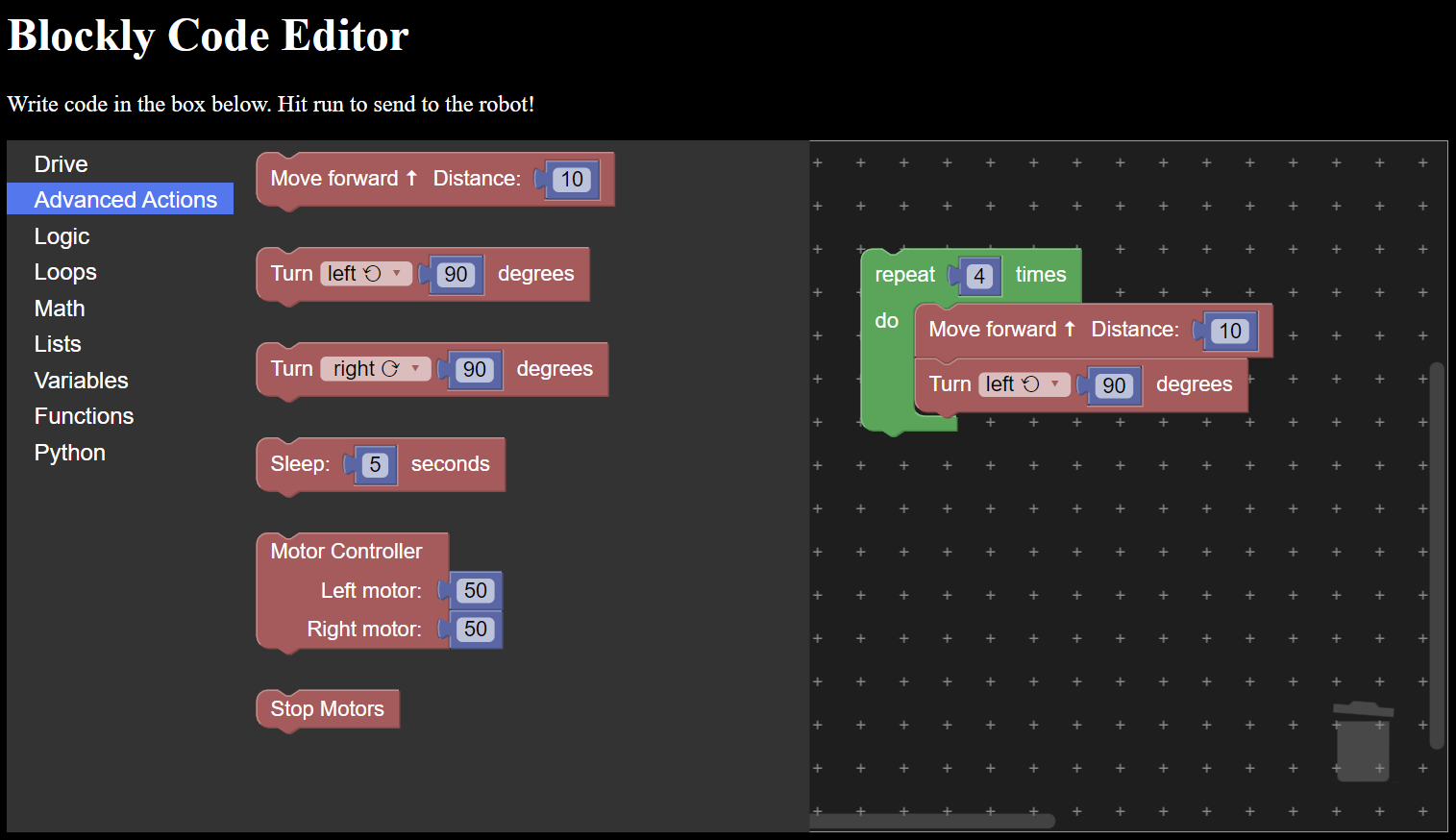The width and height of the screenshot is (1456, 840).
Task: Click the trash can on the workspace
Action: tap(1363, 741)
